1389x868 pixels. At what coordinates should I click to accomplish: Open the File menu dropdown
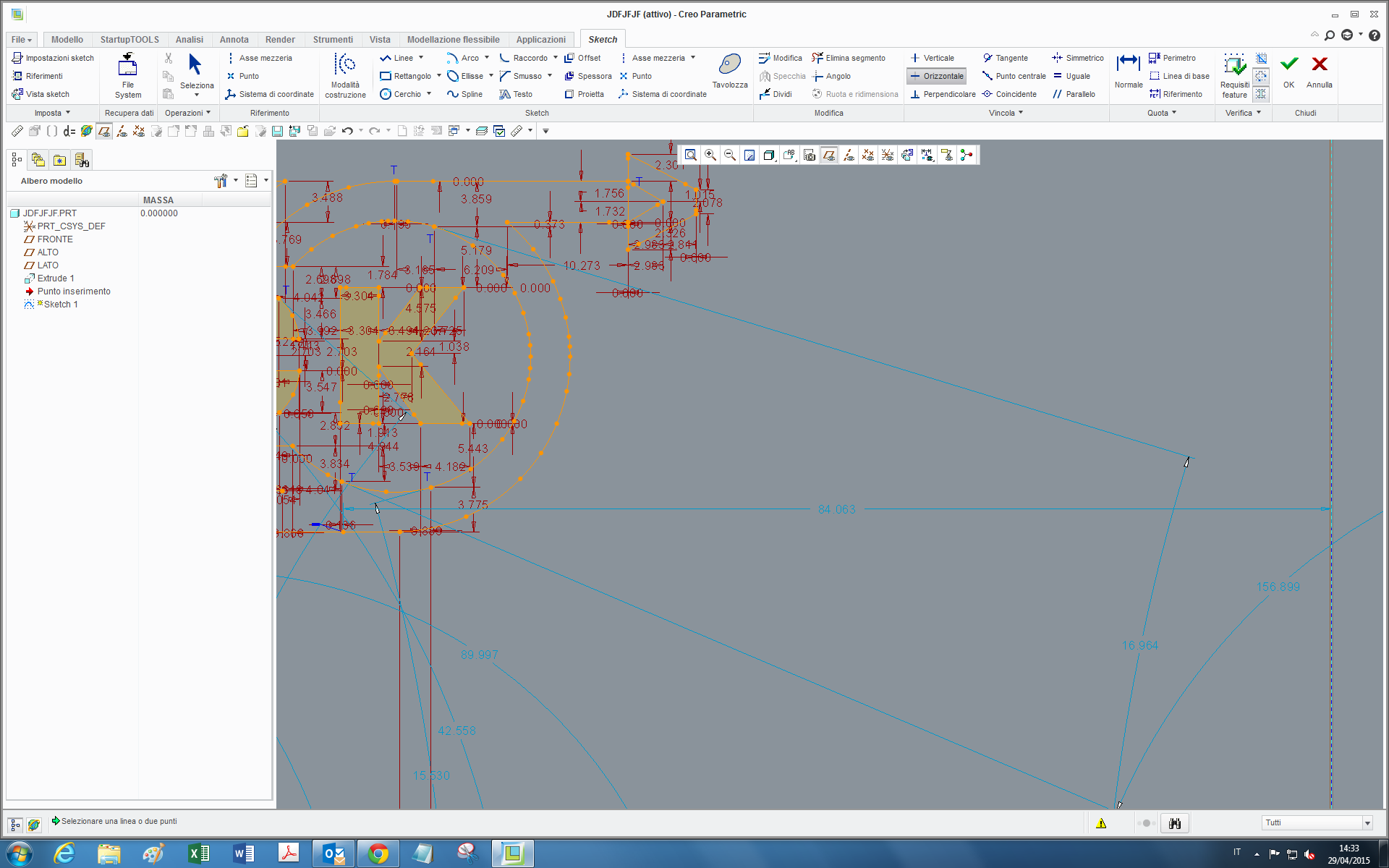point(22,40)
